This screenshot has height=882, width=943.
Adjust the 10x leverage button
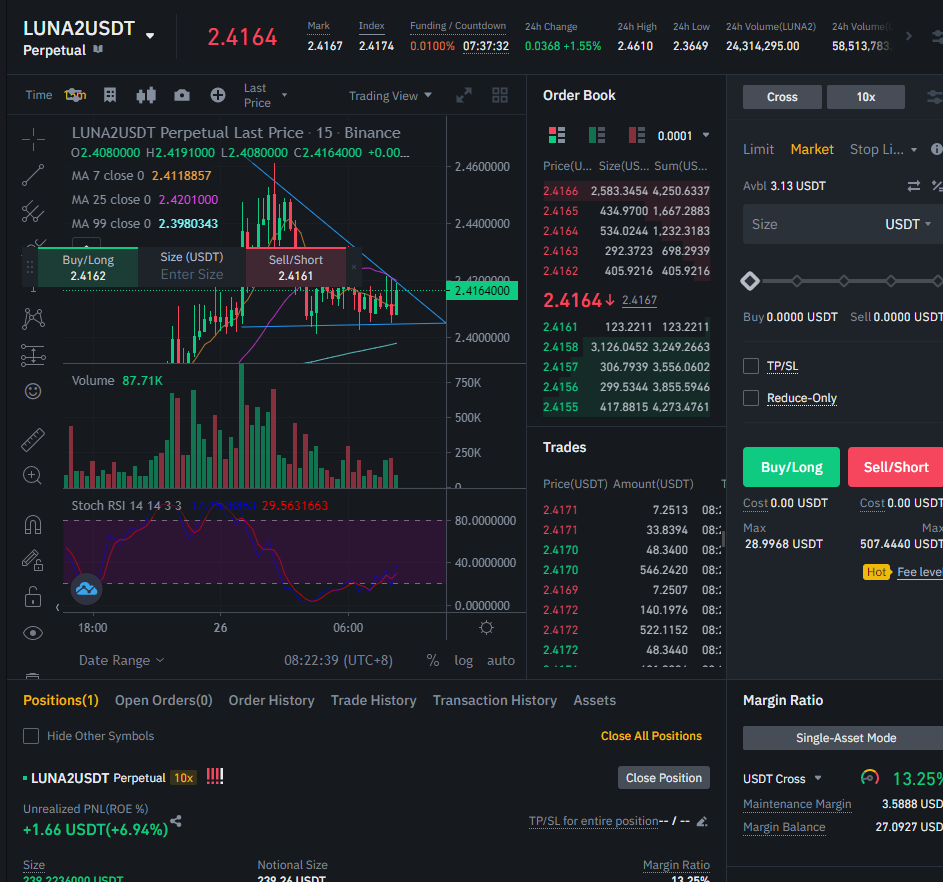pyautogui.click(x=865, y=97)
